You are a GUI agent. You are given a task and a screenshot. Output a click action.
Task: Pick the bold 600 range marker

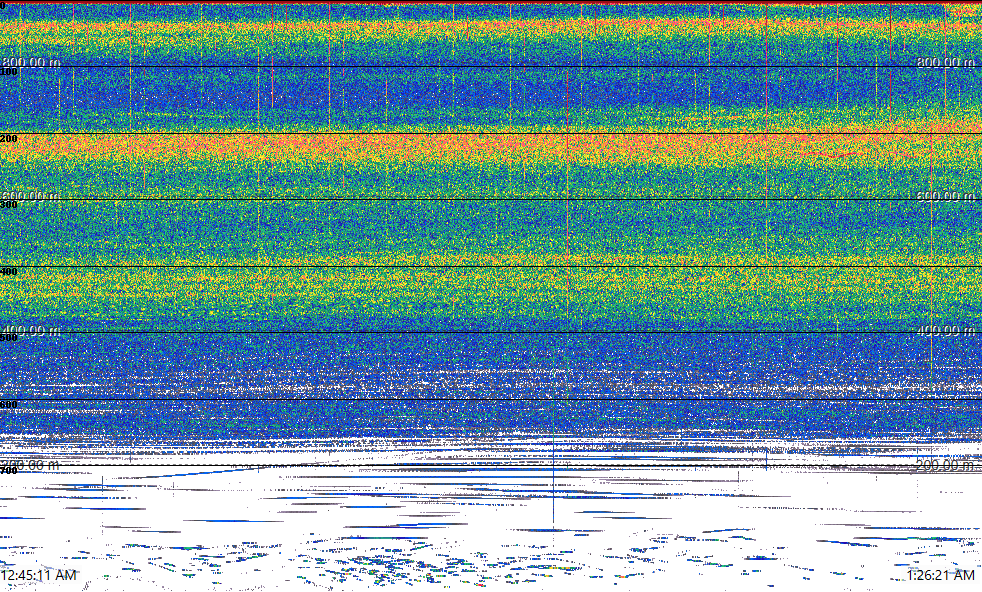coord(8,405)
